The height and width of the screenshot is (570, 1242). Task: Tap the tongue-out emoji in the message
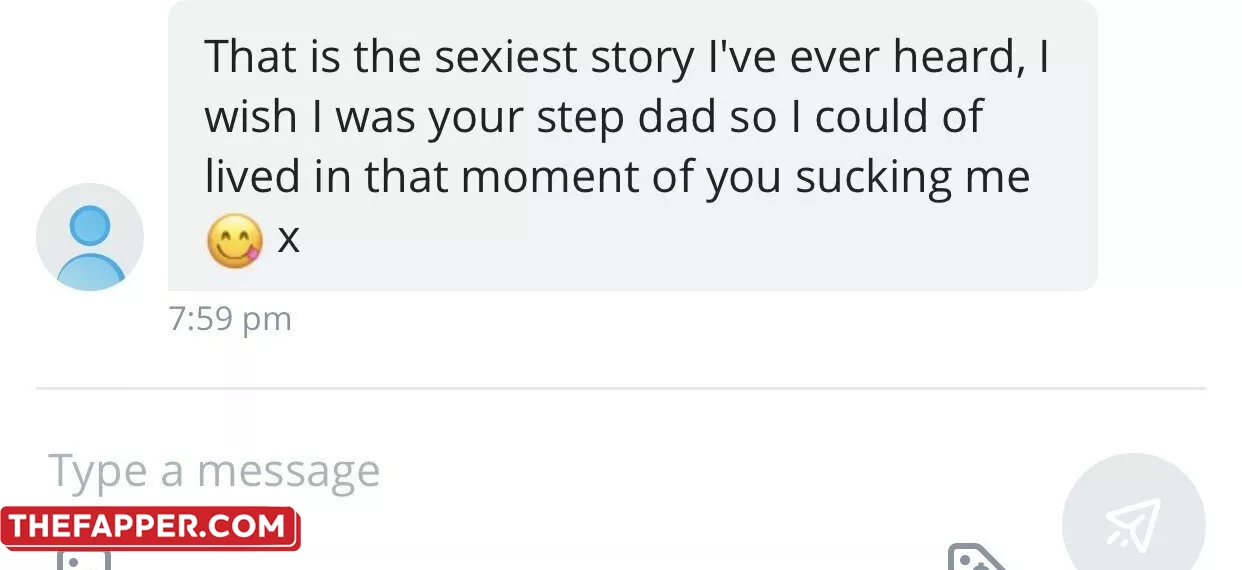point(234,241)
